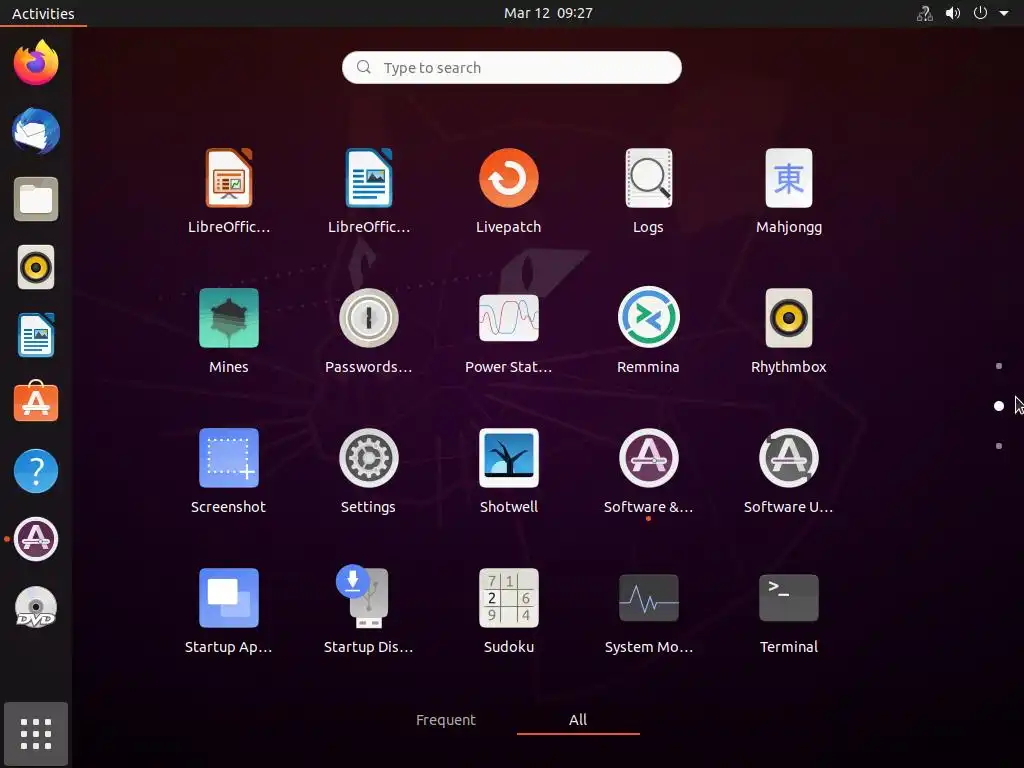Focus the Type to search field

511,67
